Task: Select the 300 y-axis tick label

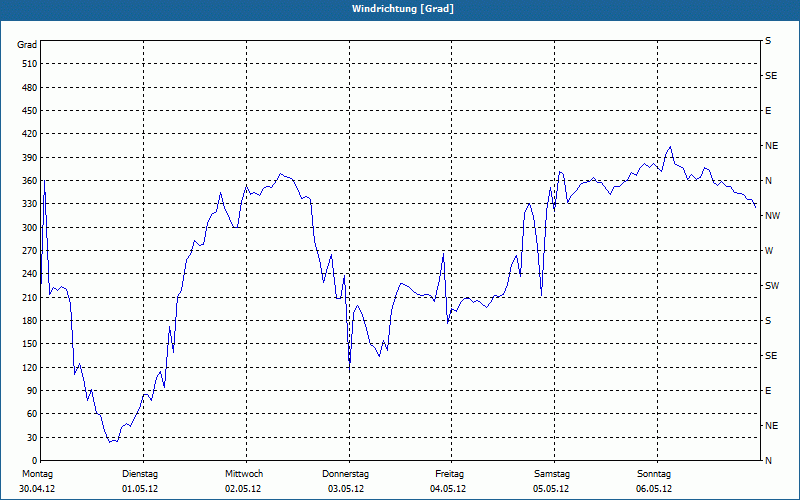Action: [x=30, y=228]
